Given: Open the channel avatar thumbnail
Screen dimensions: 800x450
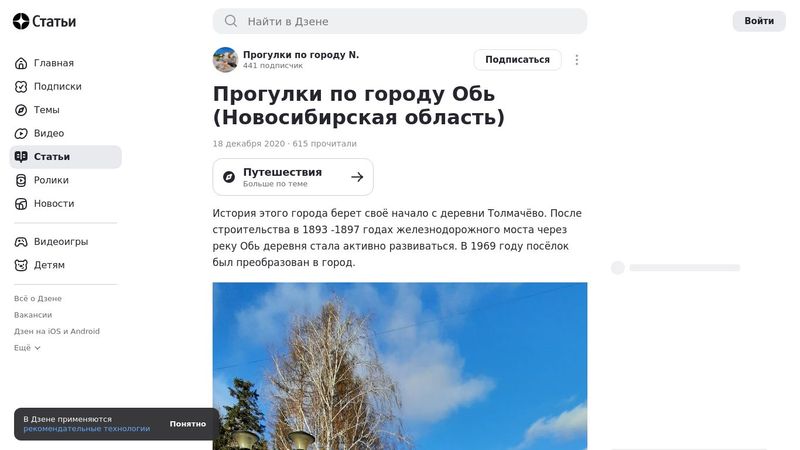Looking at the screenshot, I should click(x=225, y=60).
